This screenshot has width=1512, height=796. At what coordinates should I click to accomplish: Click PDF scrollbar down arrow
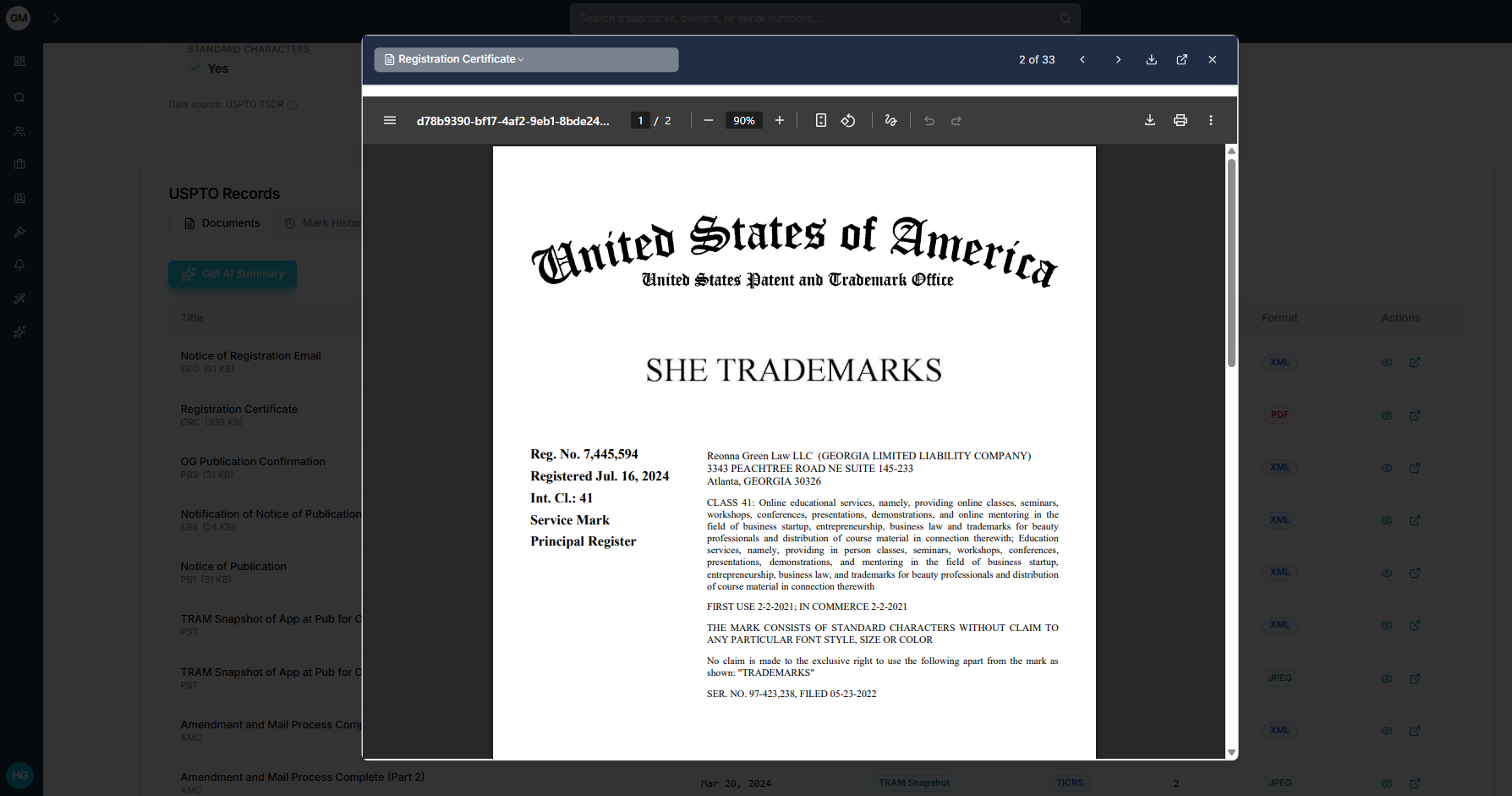click(1231, 752)
